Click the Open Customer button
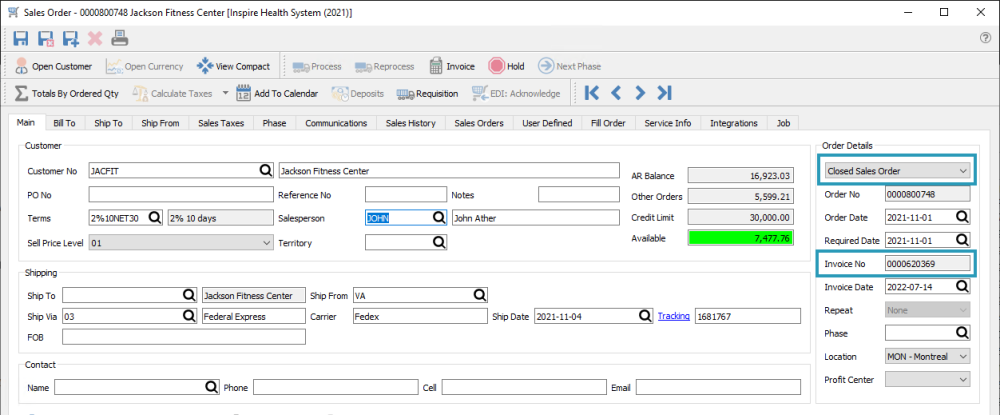This screenshot has width=1000, height=415. [x=54, y=66]
